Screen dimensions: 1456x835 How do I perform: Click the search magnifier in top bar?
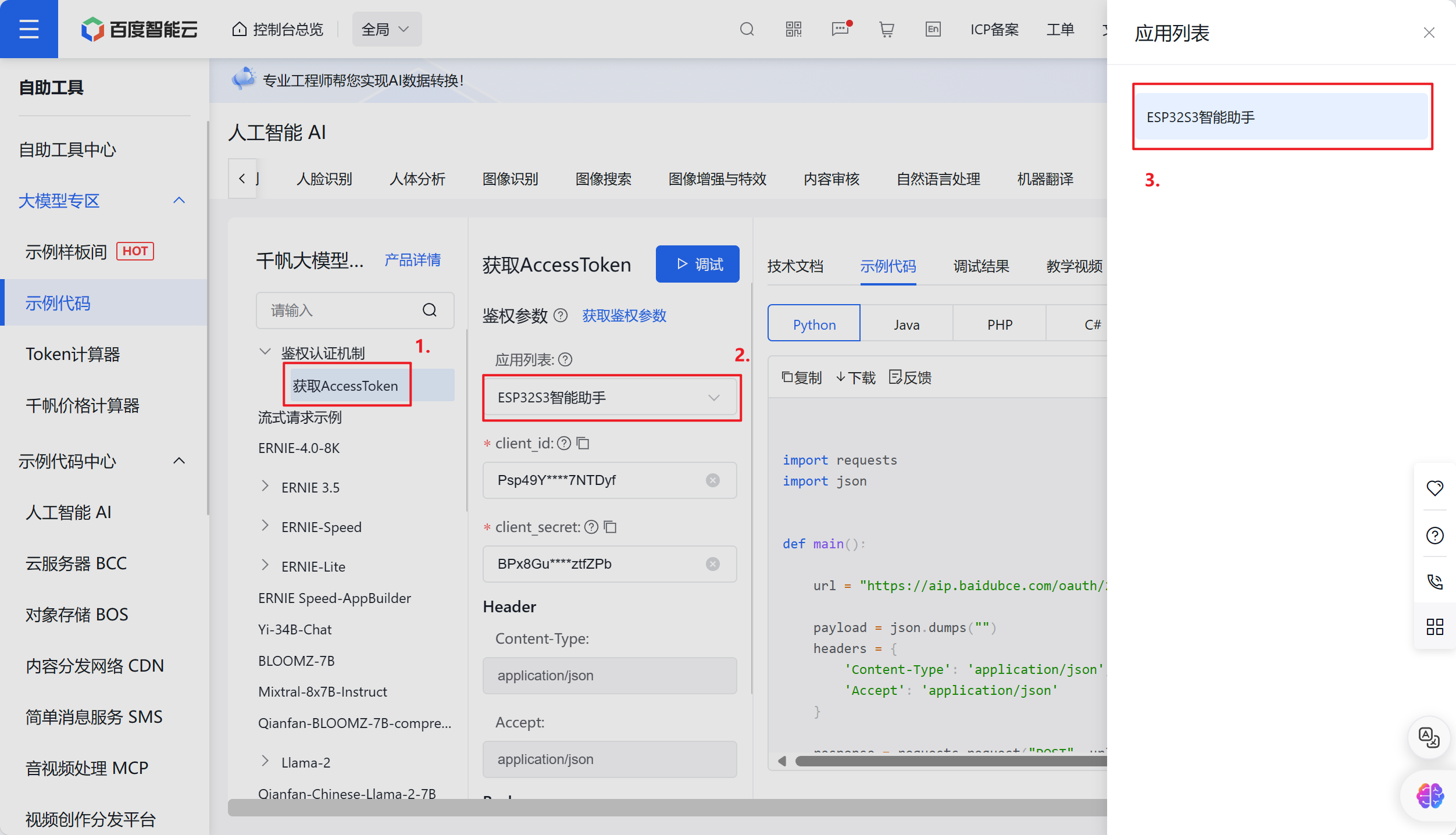747,29
